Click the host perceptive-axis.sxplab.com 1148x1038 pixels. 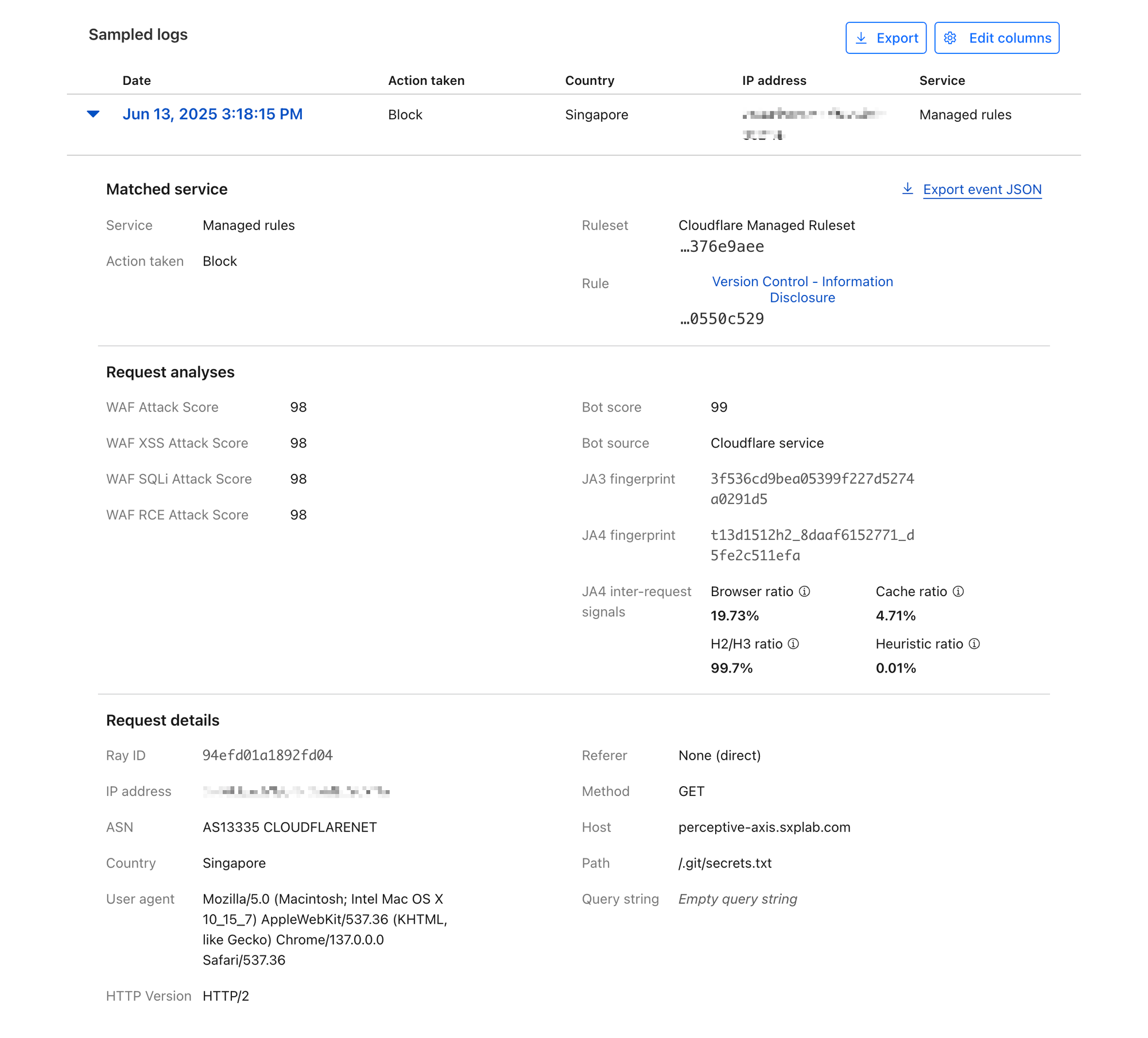764,827
